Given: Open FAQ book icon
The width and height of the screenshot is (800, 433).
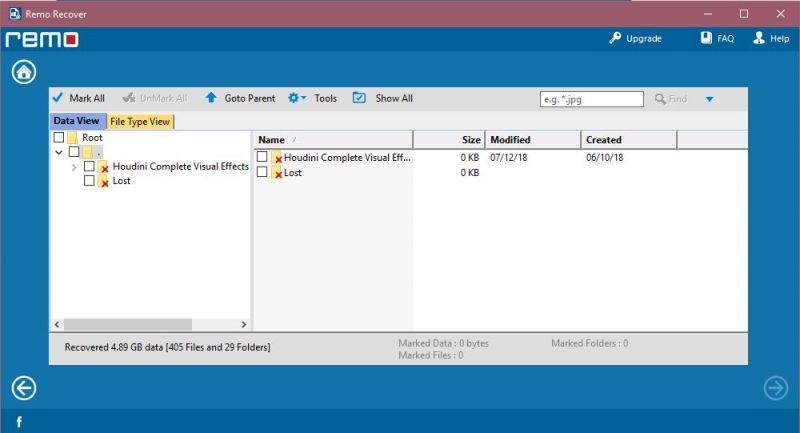Looking at the screenshot, I should 706,38.
